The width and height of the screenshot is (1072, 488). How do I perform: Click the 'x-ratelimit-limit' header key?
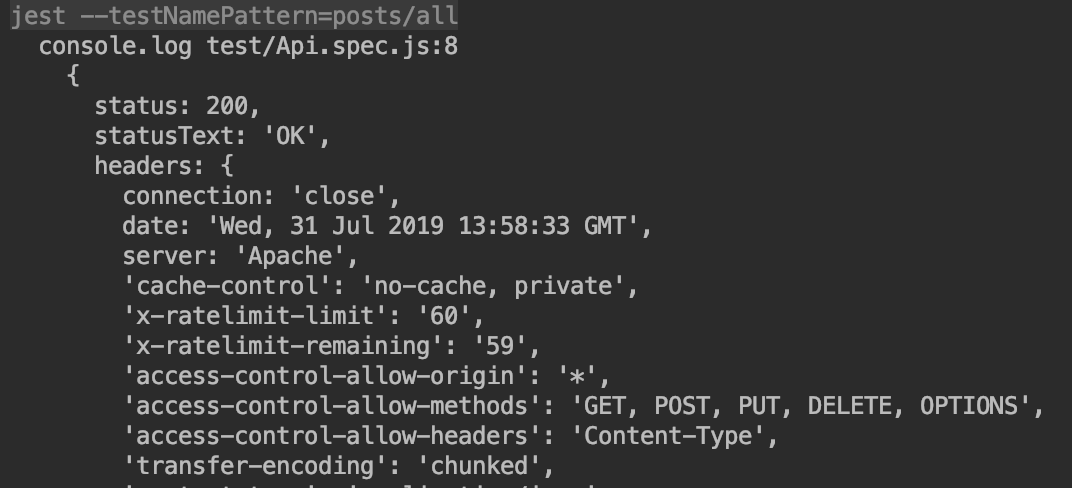[256, 316]
